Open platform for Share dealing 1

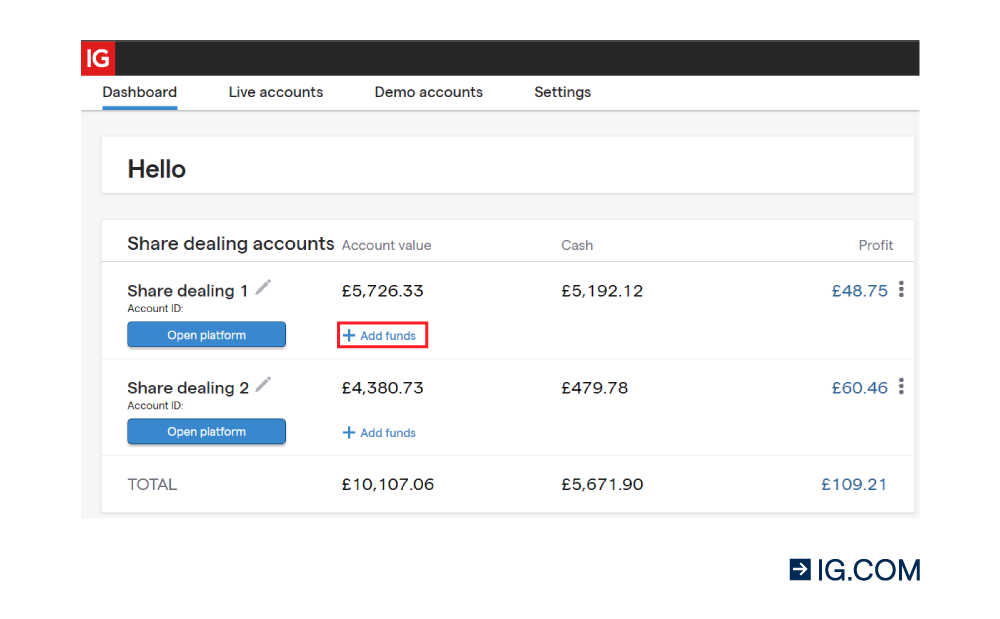pos(206,334)
